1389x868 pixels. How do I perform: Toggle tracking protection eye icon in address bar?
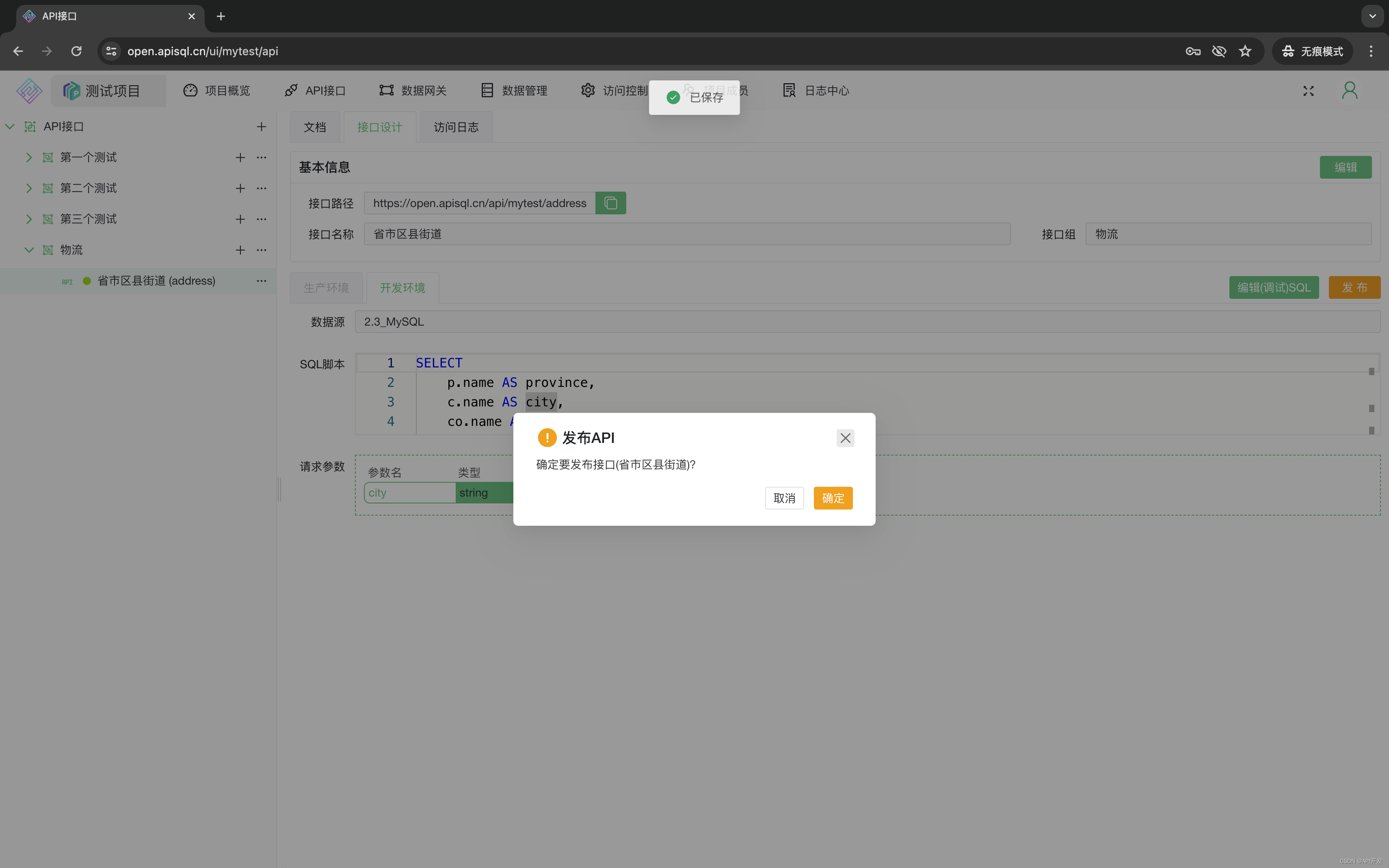(1218, 51)
